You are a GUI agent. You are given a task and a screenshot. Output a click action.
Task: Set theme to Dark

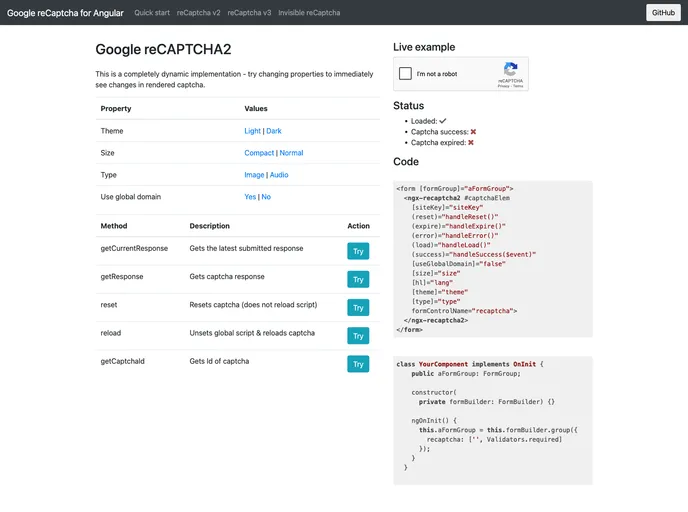[x=274, y=131]
